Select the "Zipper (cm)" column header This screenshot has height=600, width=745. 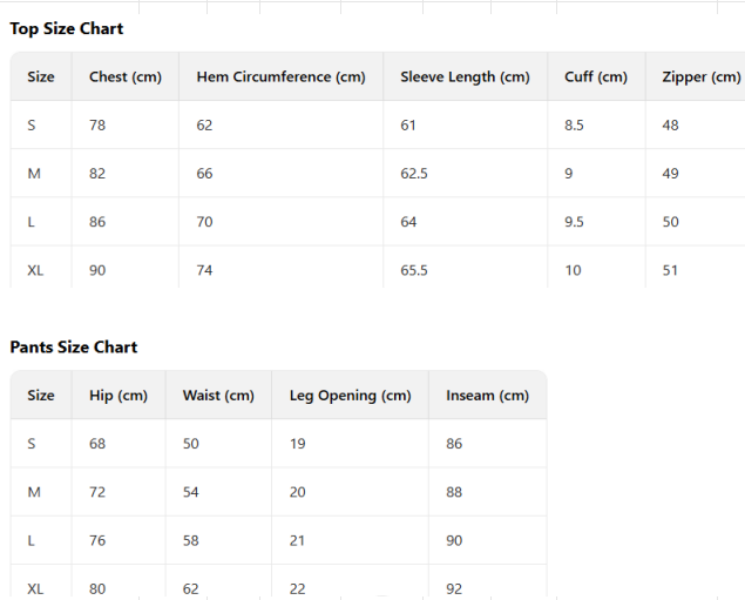(701, 77)
